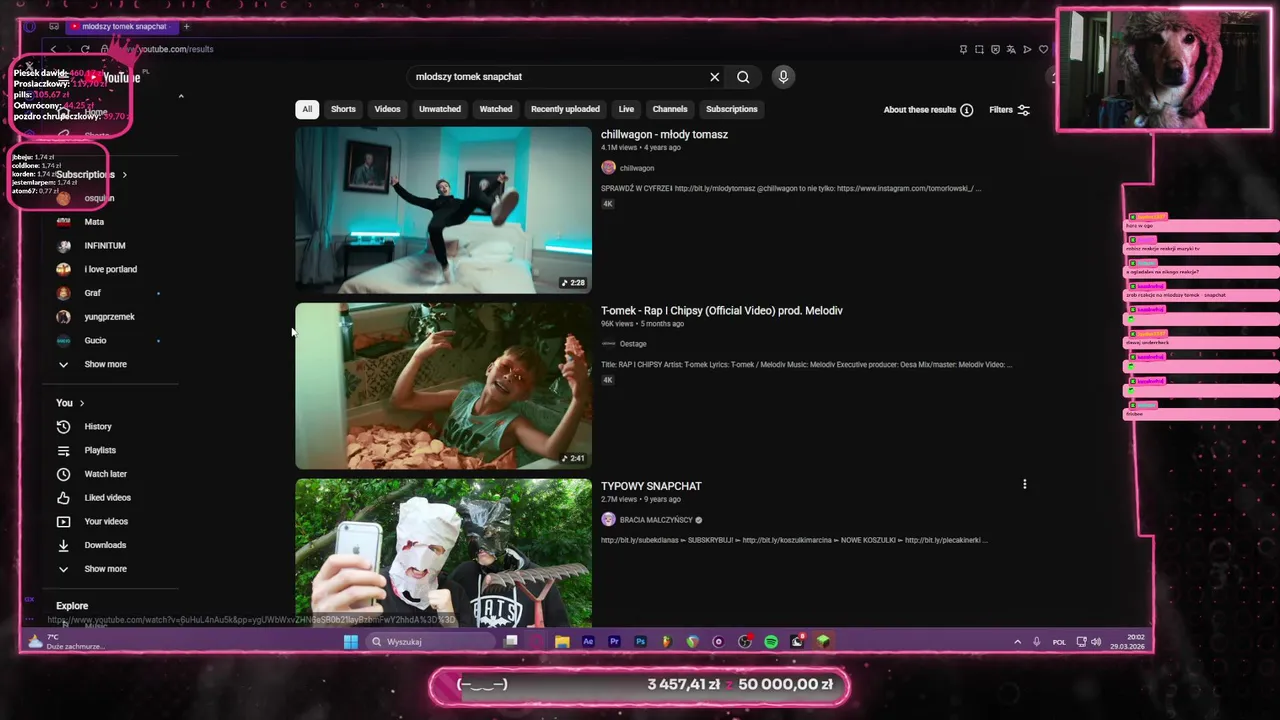The height and width of the screenshot is (720, 1280).
Task: Select the Unwatched filter chip
Action: [x=440, y=109]
